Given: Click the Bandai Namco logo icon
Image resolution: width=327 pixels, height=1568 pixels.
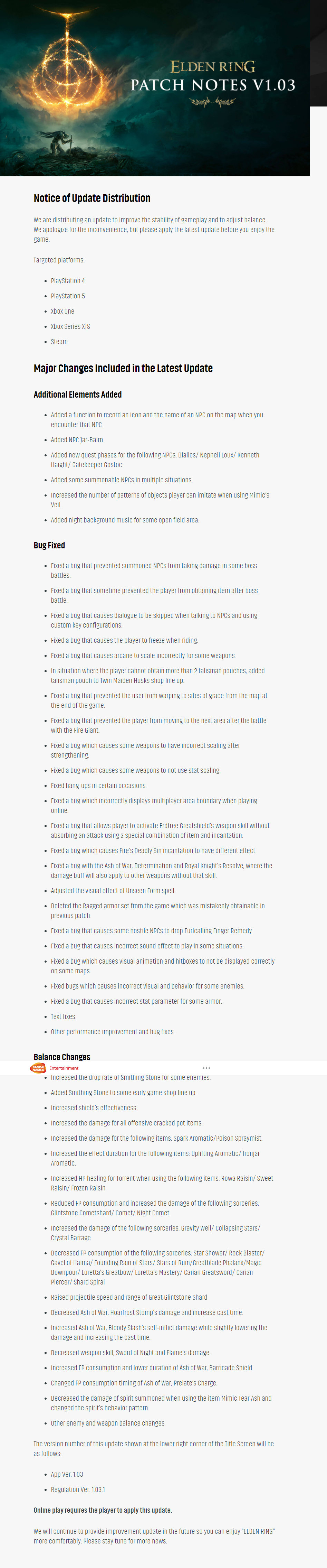Looking at the screenshot, I should coord(38,1068).
